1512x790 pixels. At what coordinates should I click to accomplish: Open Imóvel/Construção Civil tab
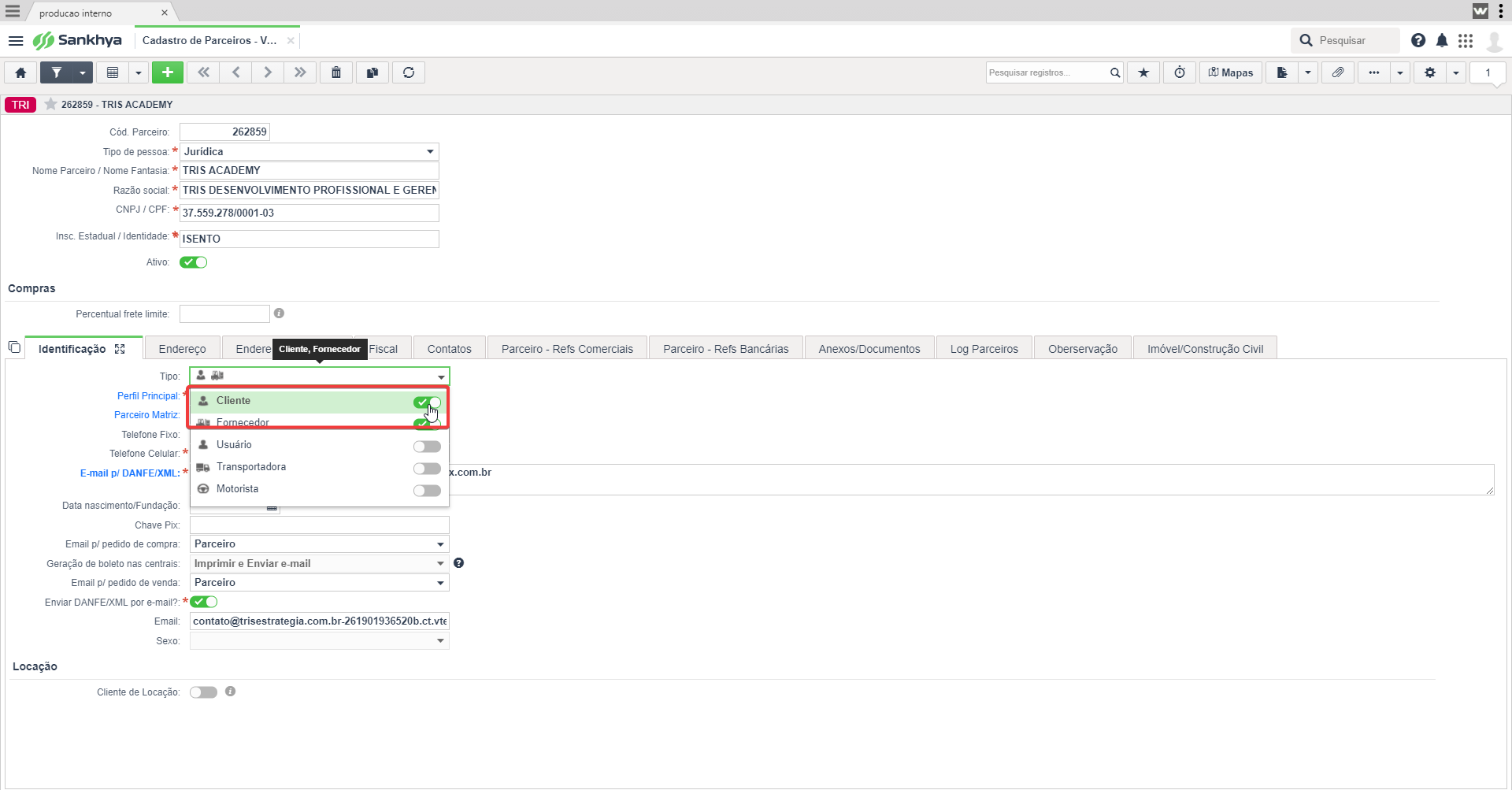1205,349
